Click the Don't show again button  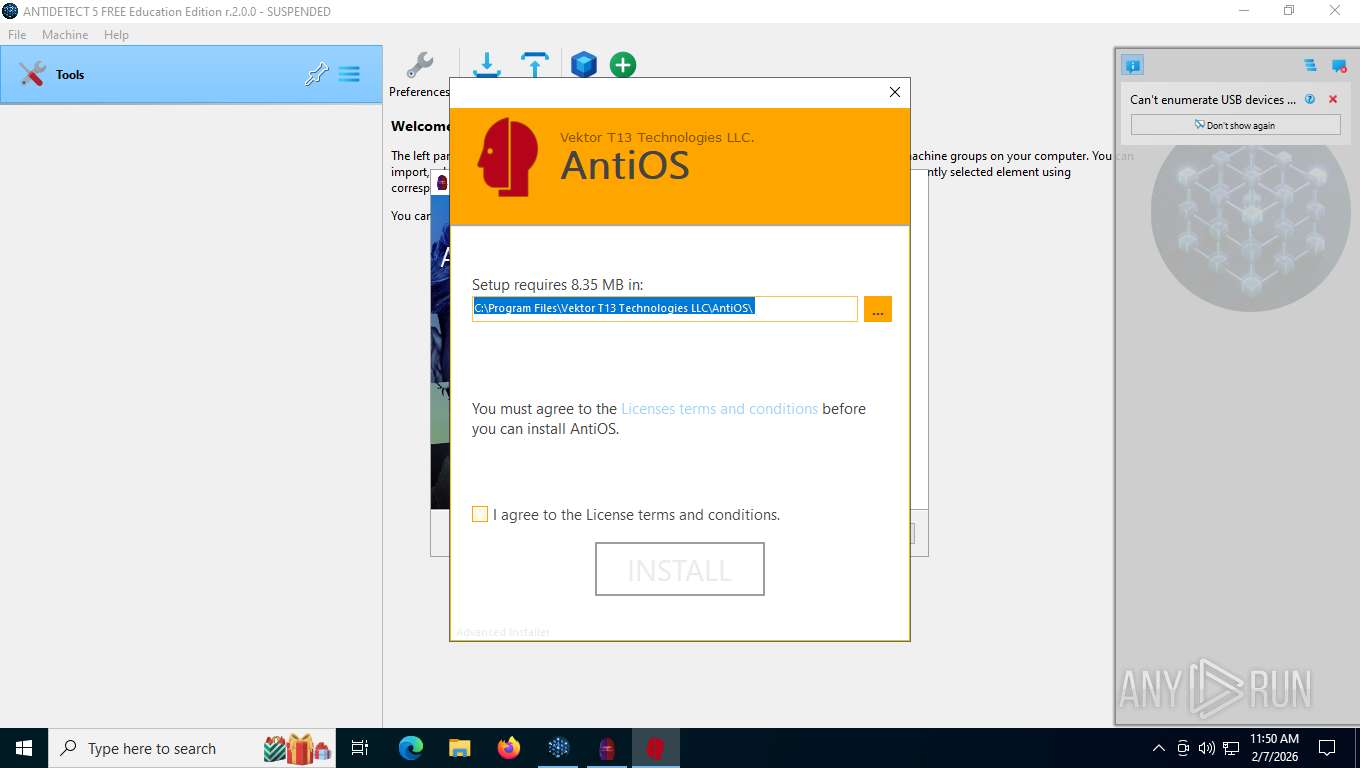pyautogui.click(x=1235, y=125)
